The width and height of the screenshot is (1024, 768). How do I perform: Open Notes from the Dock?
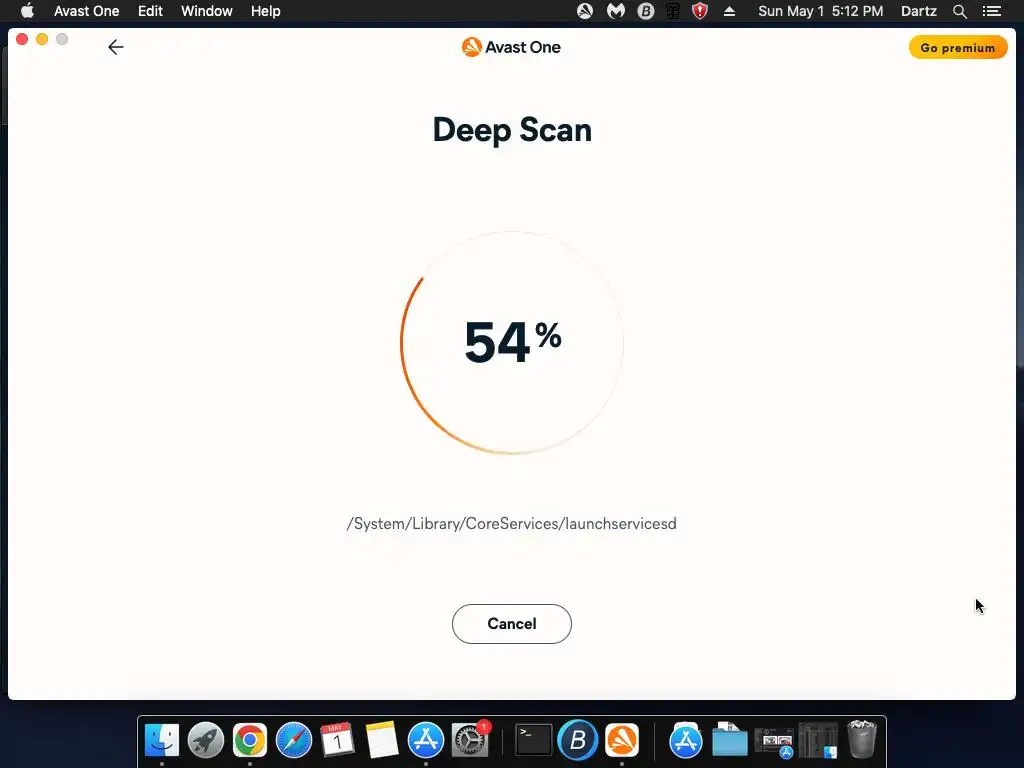pos(382,741)
